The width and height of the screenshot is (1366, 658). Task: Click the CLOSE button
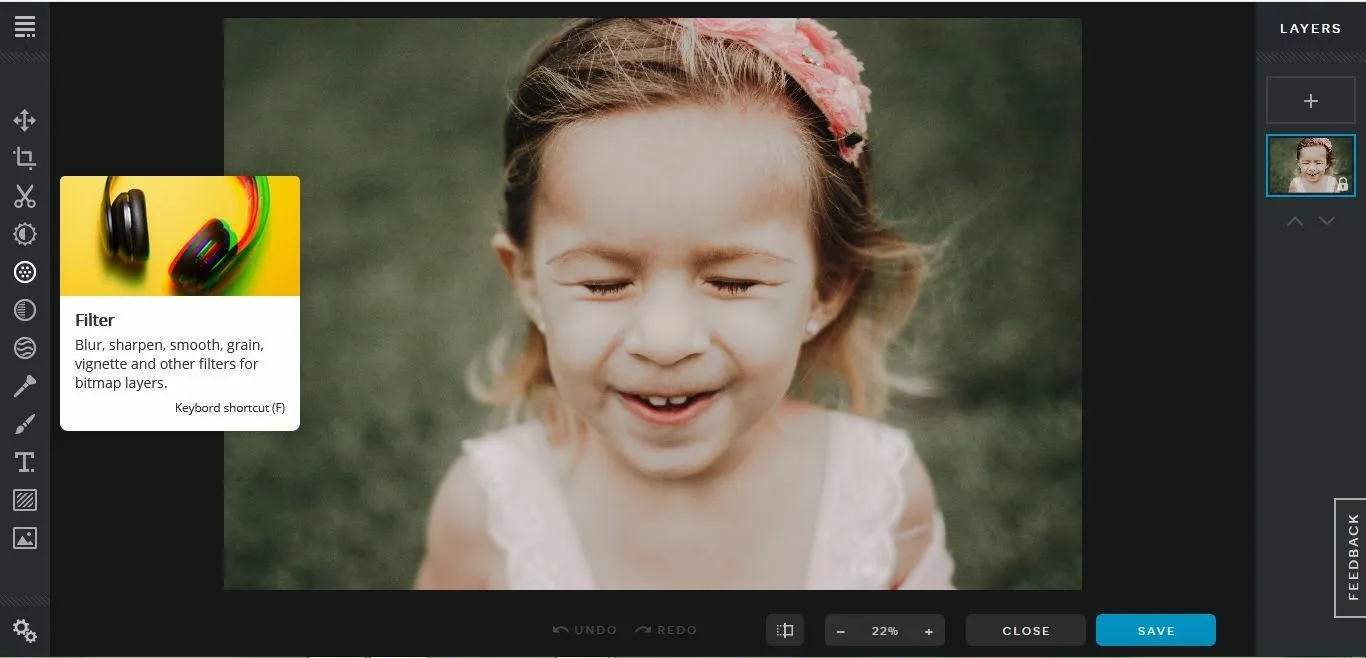pyautogui.click(x=1026, y=631)
